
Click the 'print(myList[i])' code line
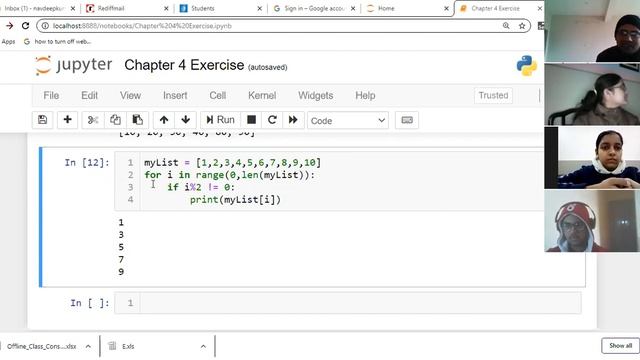(235, 200)
